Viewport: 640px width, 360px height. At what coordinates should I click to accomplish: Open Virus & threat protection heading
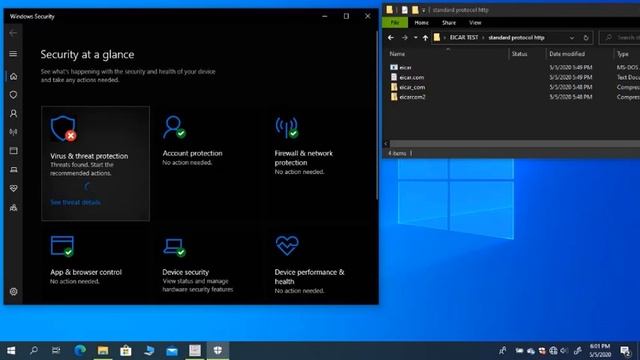point(89,156)
